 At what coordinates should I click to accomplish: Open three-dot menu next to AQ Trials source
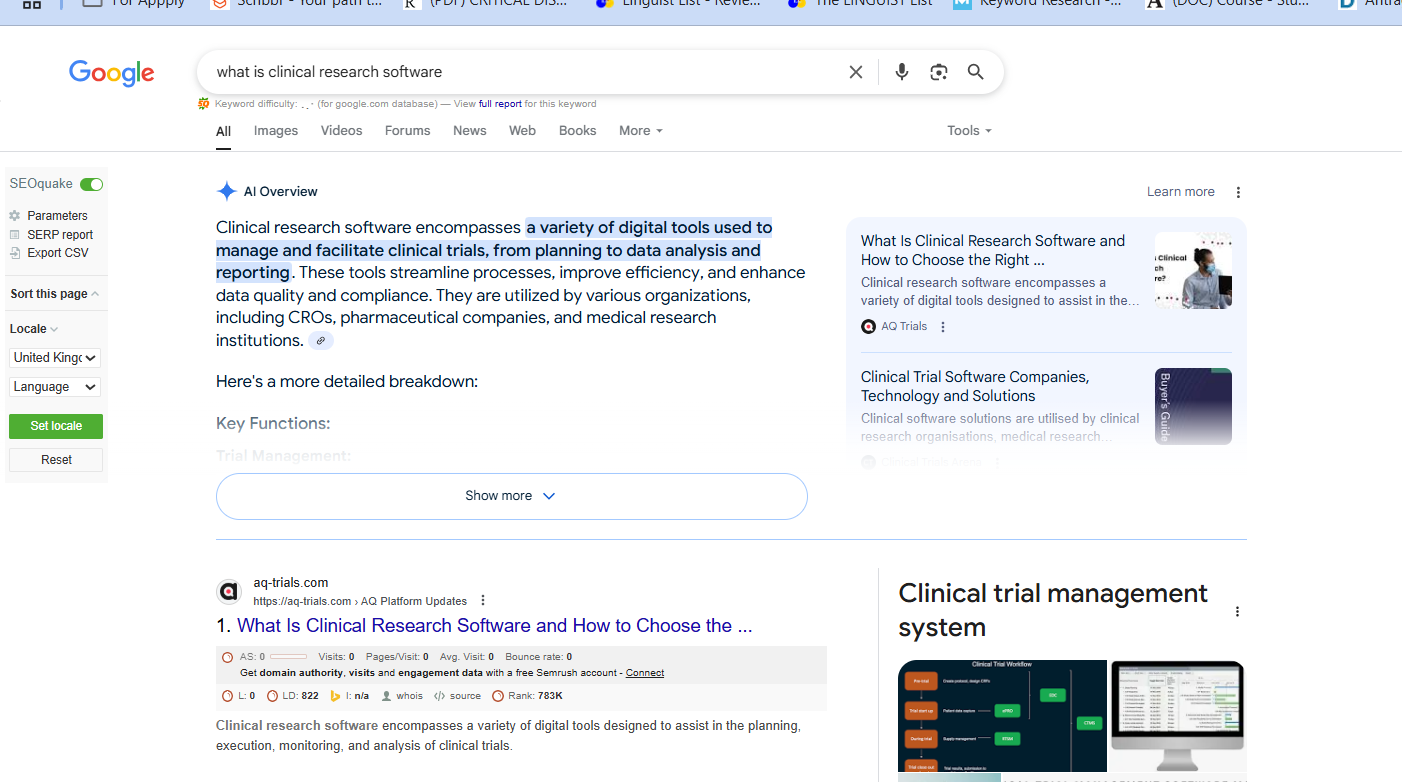click(x=943, y=327)
